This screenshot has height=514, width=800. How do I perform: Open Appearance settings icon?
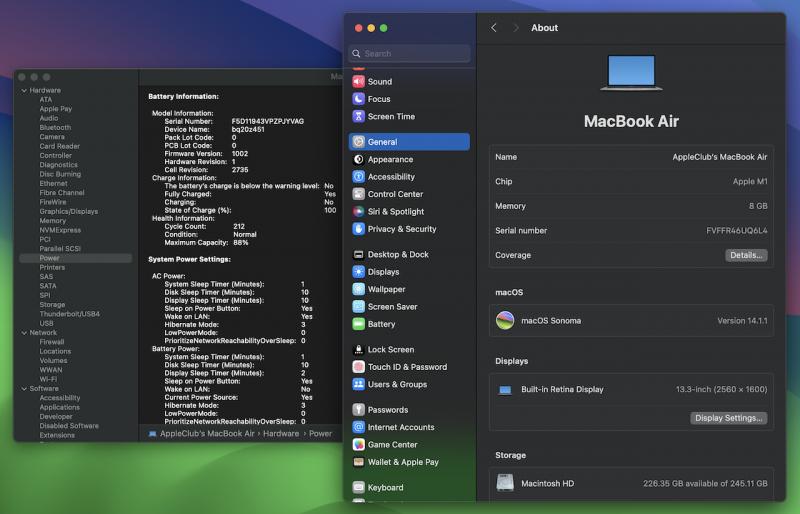tap(359, 159)
